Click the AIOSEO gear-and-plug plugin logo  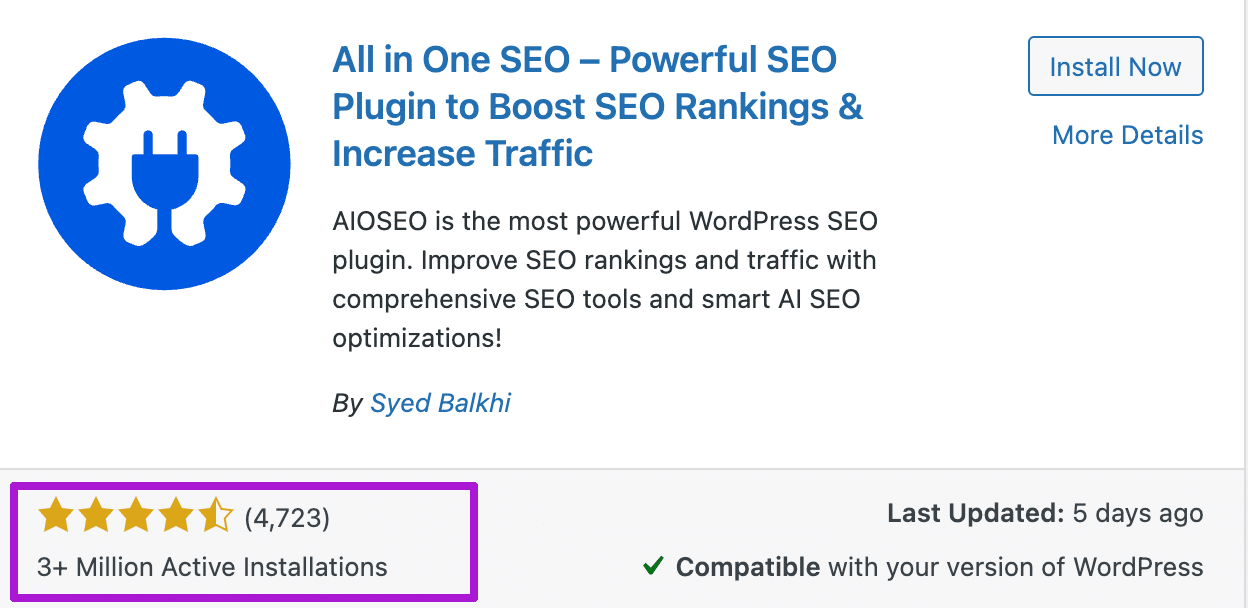pyautogui.click(x=163, y=163)
